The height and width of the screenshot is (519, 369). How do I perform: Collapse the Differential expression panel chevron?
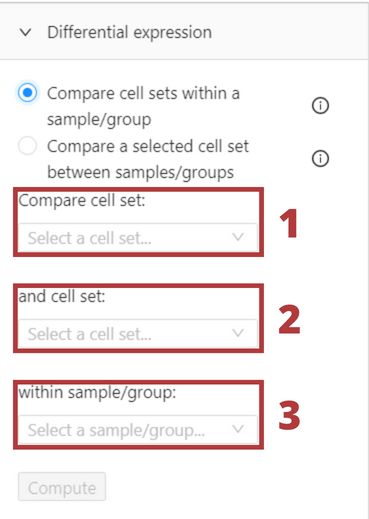click(26, 33)
